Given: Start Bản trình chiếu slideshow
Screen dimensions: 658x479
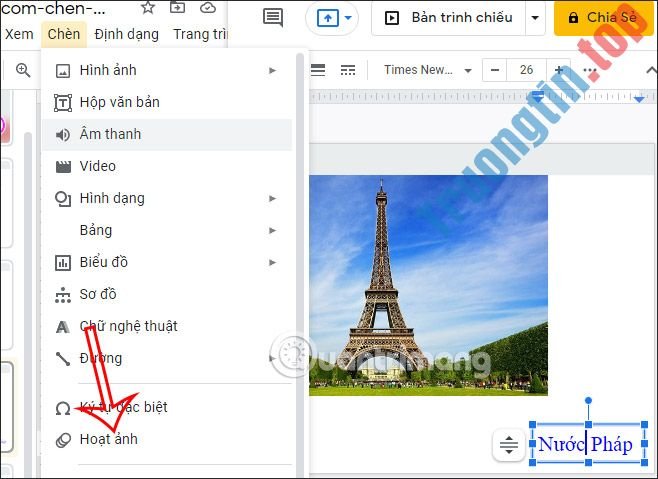Looking at the screenshot, I should point(449,18).
